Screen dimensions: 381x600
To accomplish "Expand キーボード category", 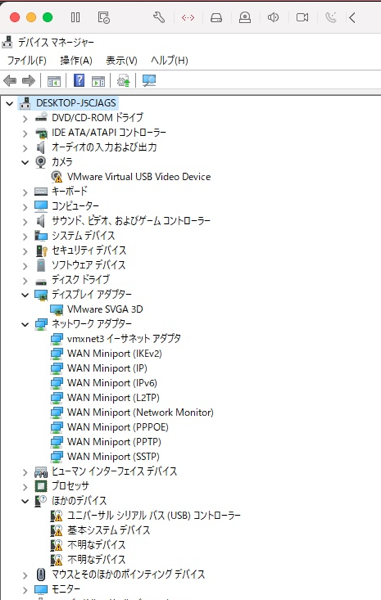I will tap(25, 192).
